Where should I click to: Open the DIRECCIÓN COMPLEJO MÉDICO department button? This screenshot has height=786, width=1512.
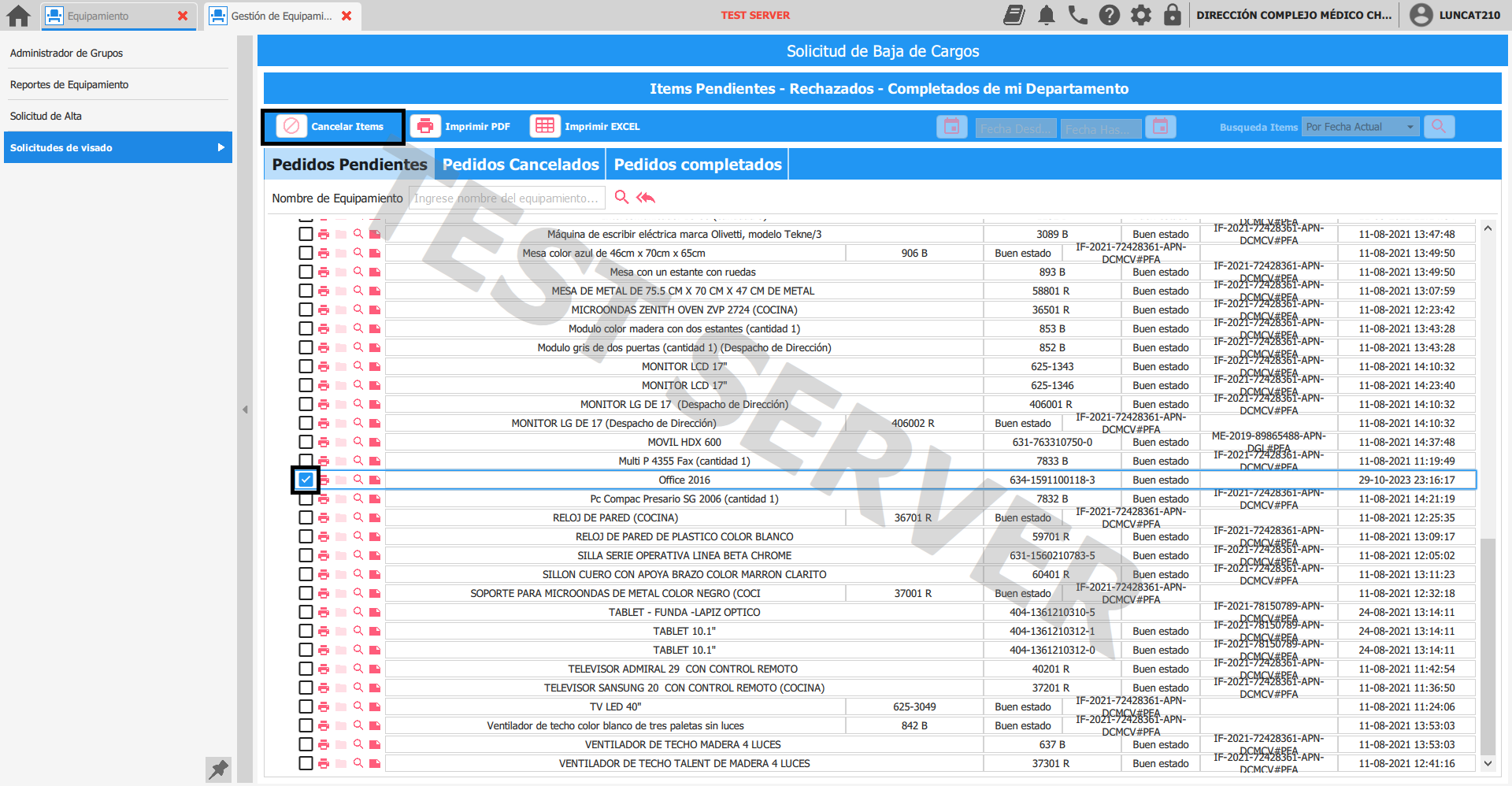pos(1294,15)
